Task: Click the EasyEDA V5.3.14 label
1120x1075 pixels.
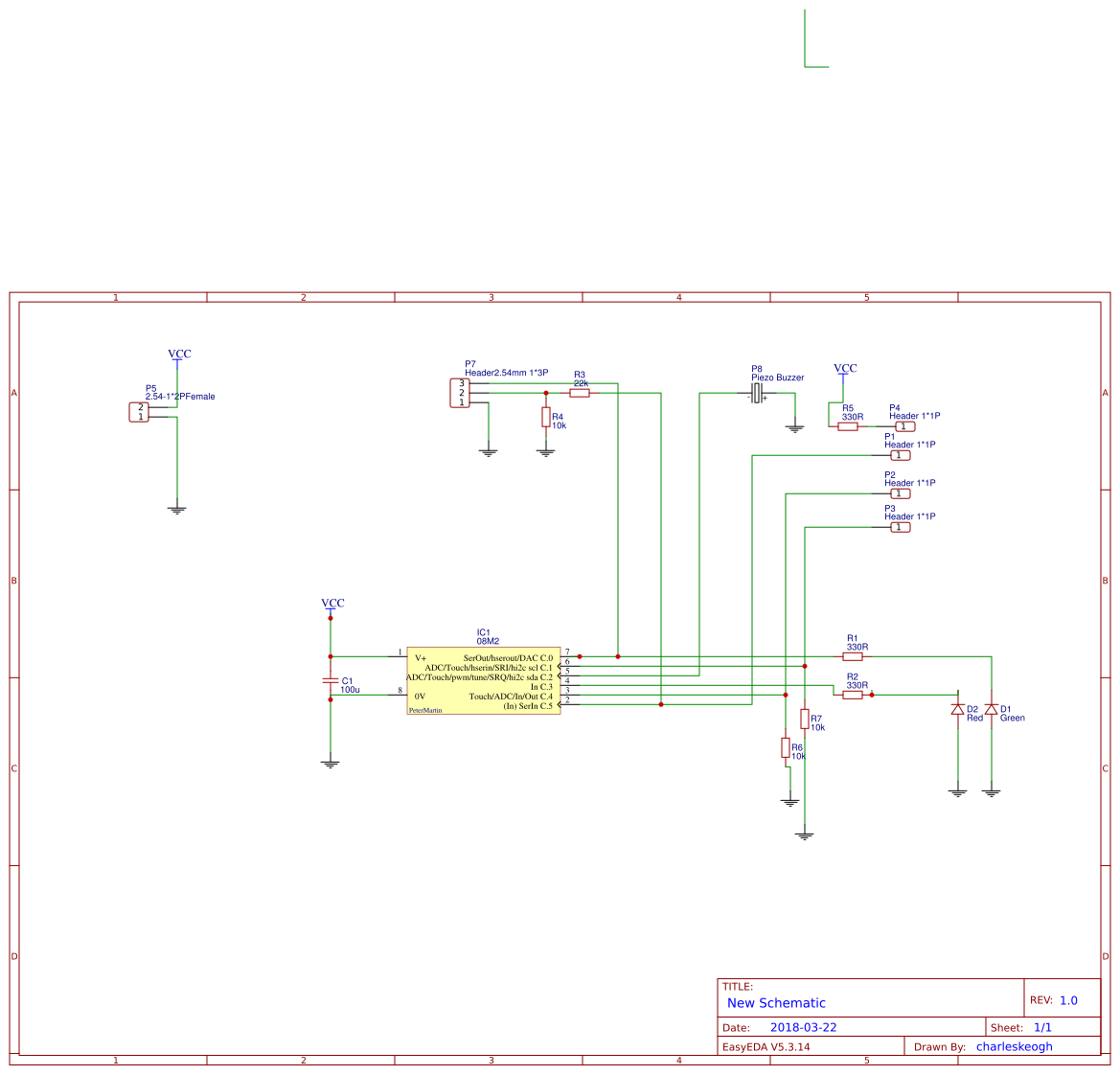Action: tap(766, 1047)
